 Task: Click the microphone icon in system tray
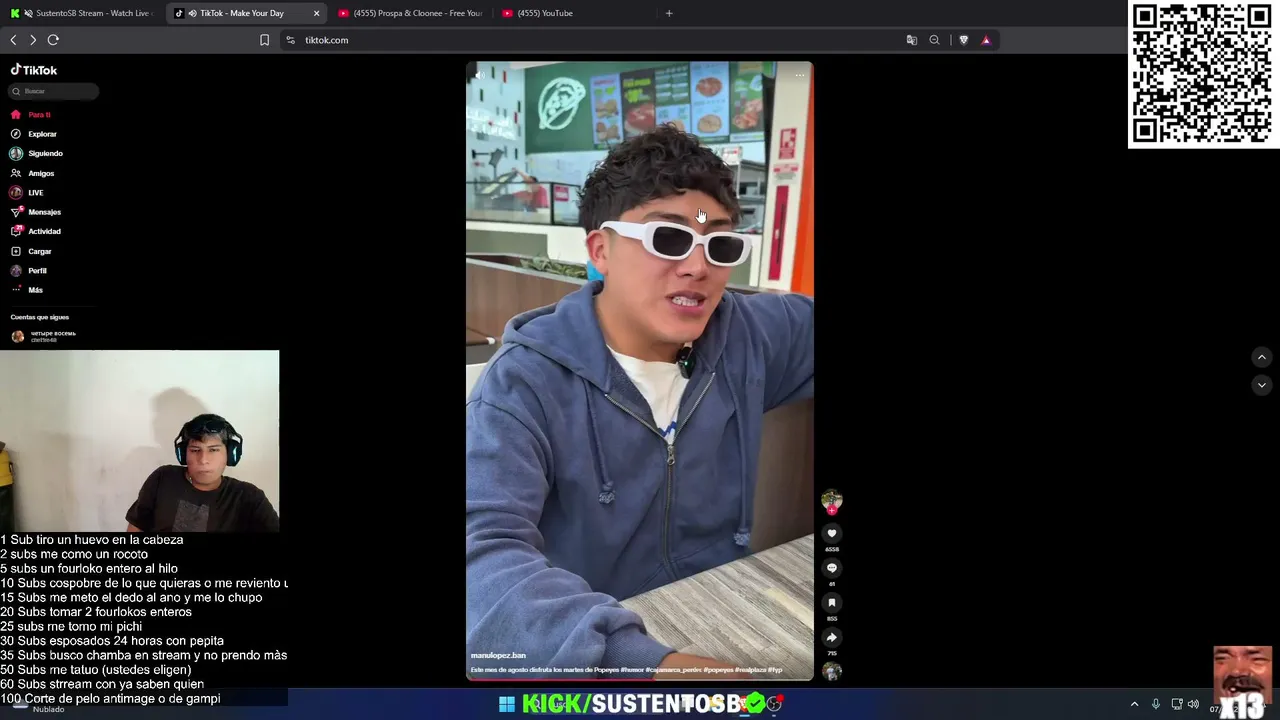click(x=1156, y=704)
